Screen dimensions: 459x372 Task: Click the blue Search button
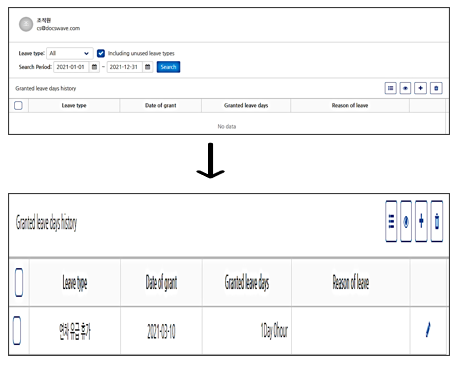point(168,67)
